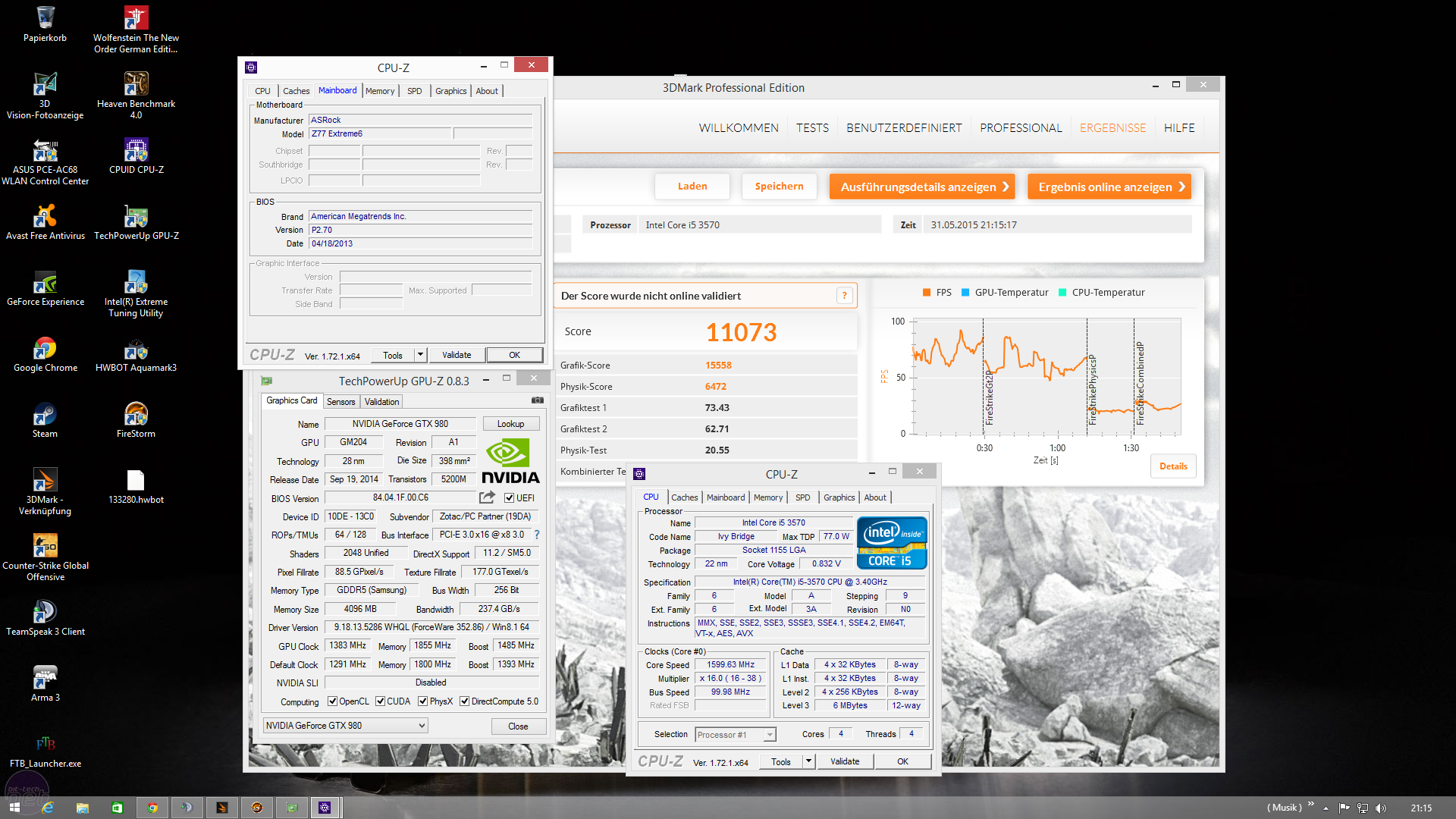Click GPU-Z screenshot camera icon
This screenshot has width=1456, height=819.
pyautogui.click(x=537, y=400)
